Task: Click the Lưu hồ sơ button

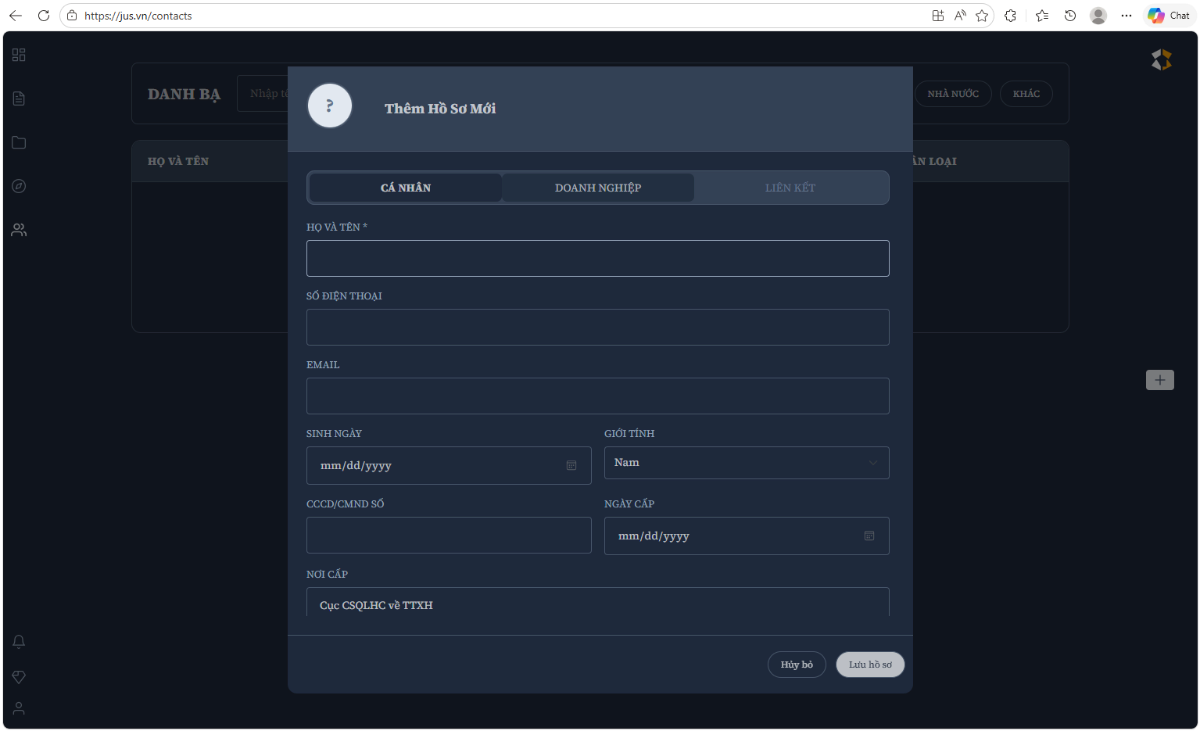Action: pyautogui.click(x=869, y=664)
